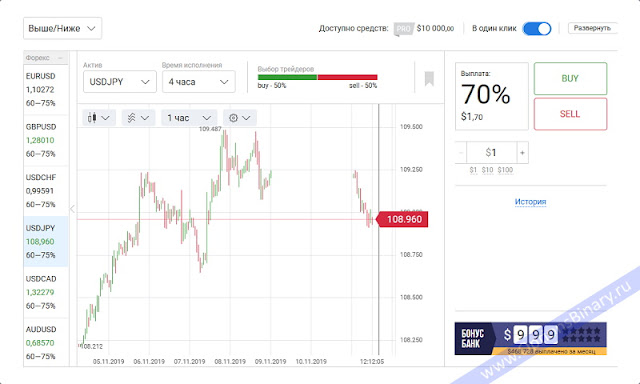640x384 pixels.
Task: Select AUDUSD in the asset list
Action: click(46, 342)
